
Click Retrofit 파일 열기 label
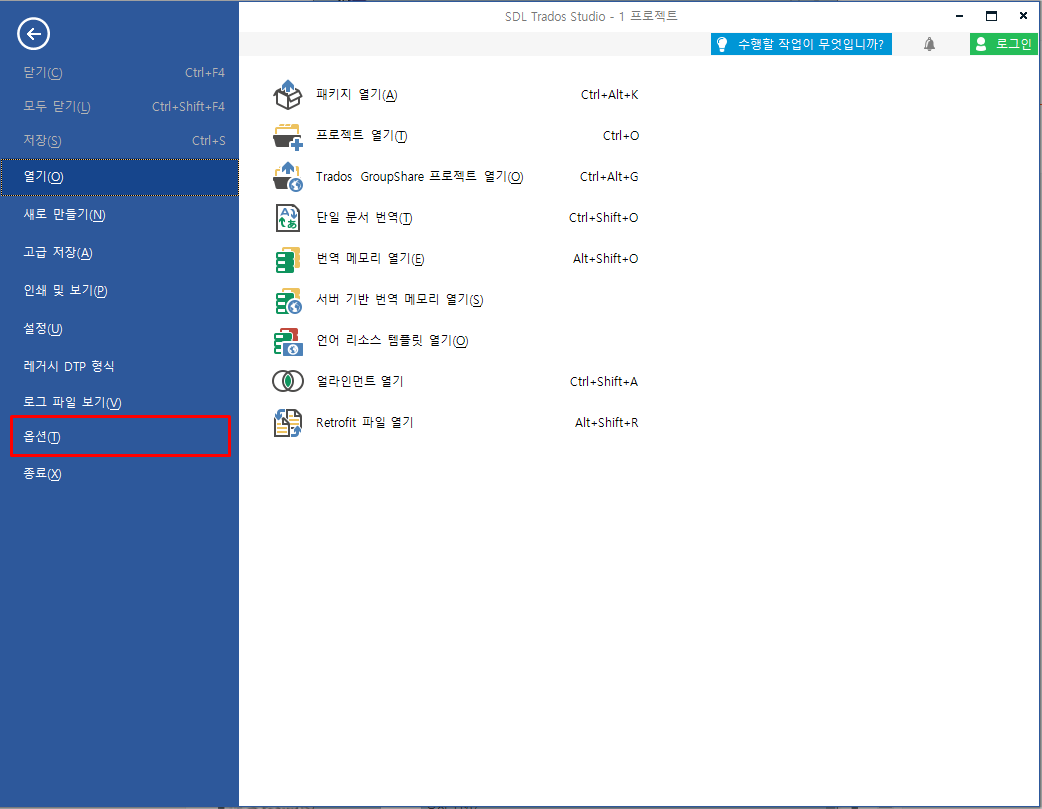click(x=364, y=423)
